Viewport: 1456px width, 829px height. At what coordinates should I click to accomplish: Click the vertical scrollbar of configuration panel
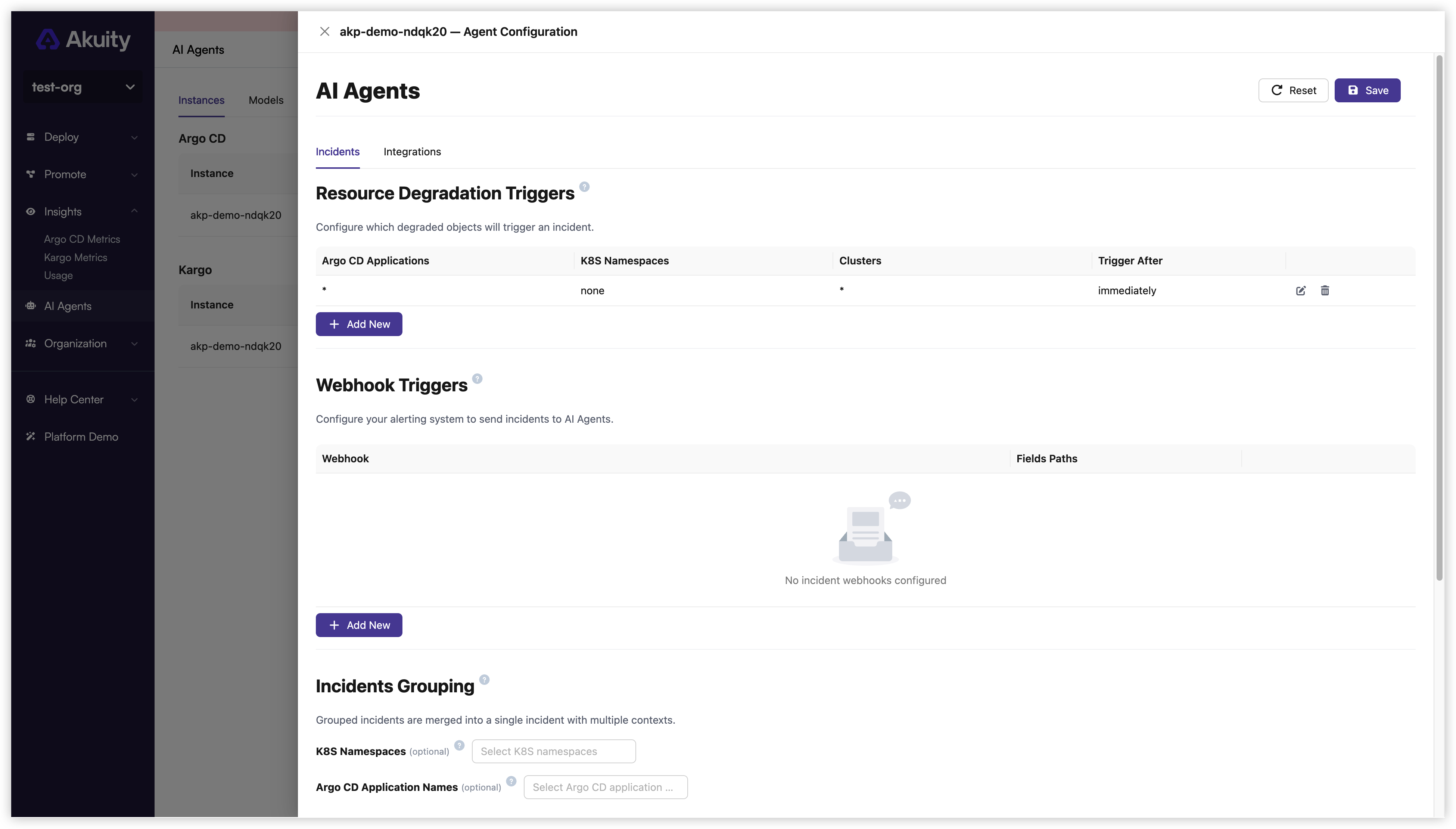click(1440, 318)
